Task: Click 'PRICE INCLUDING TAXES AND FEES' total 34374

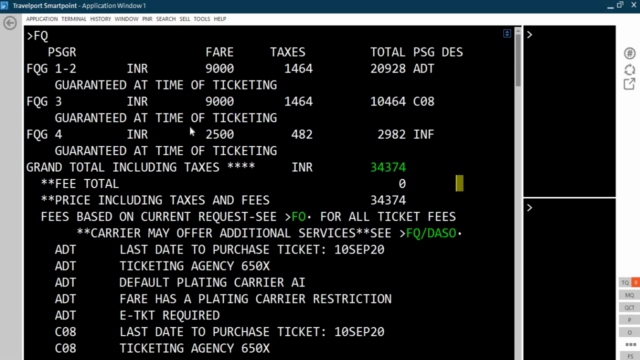Action: click(388, 200)
